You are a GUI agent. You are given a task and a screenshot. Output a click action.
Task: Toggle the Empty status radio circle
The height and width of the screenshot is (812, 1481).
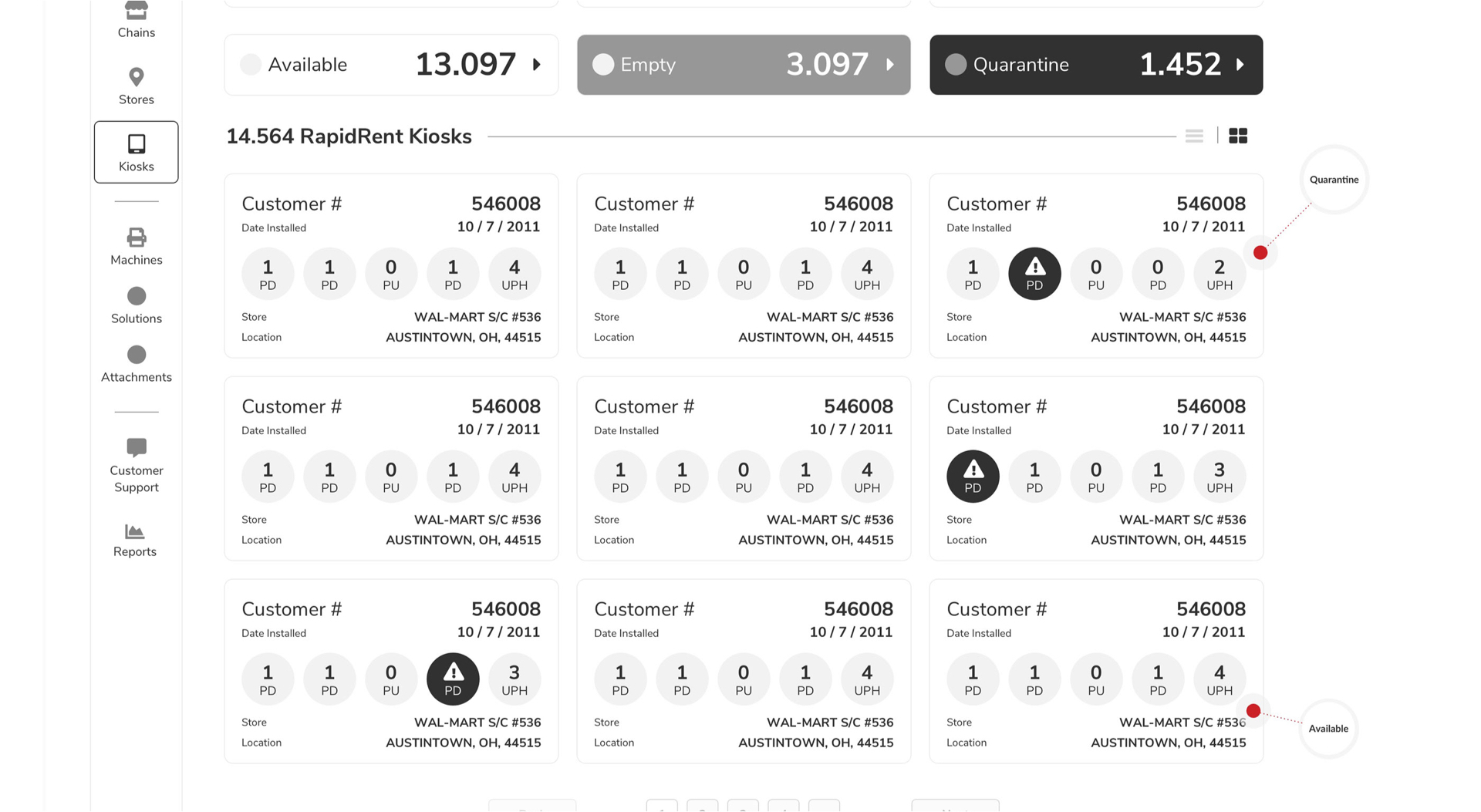tap(603, 65)
